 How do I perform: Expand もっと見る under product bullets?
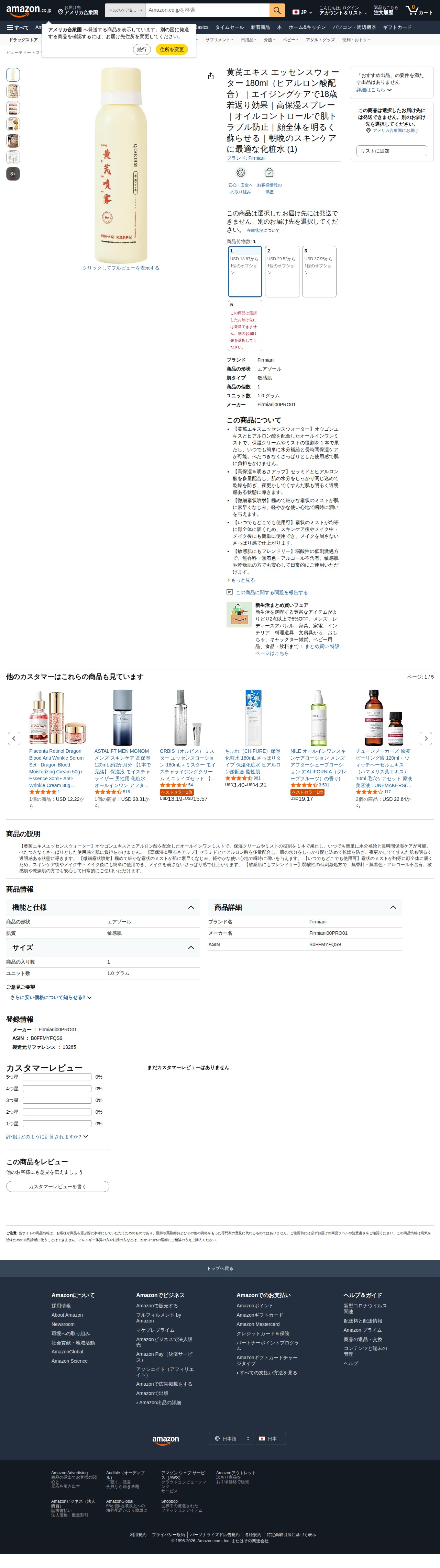point(241,580)
